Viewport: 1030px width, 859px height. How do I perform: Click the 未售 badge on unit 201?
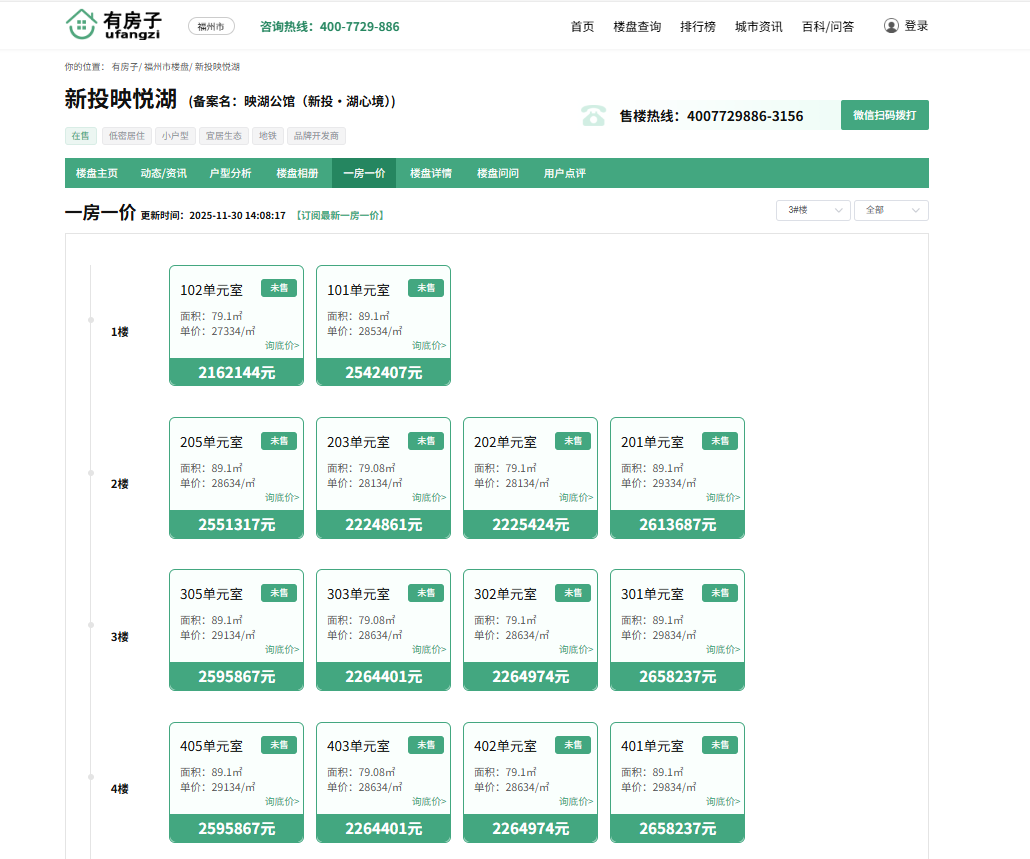(719, 441)
